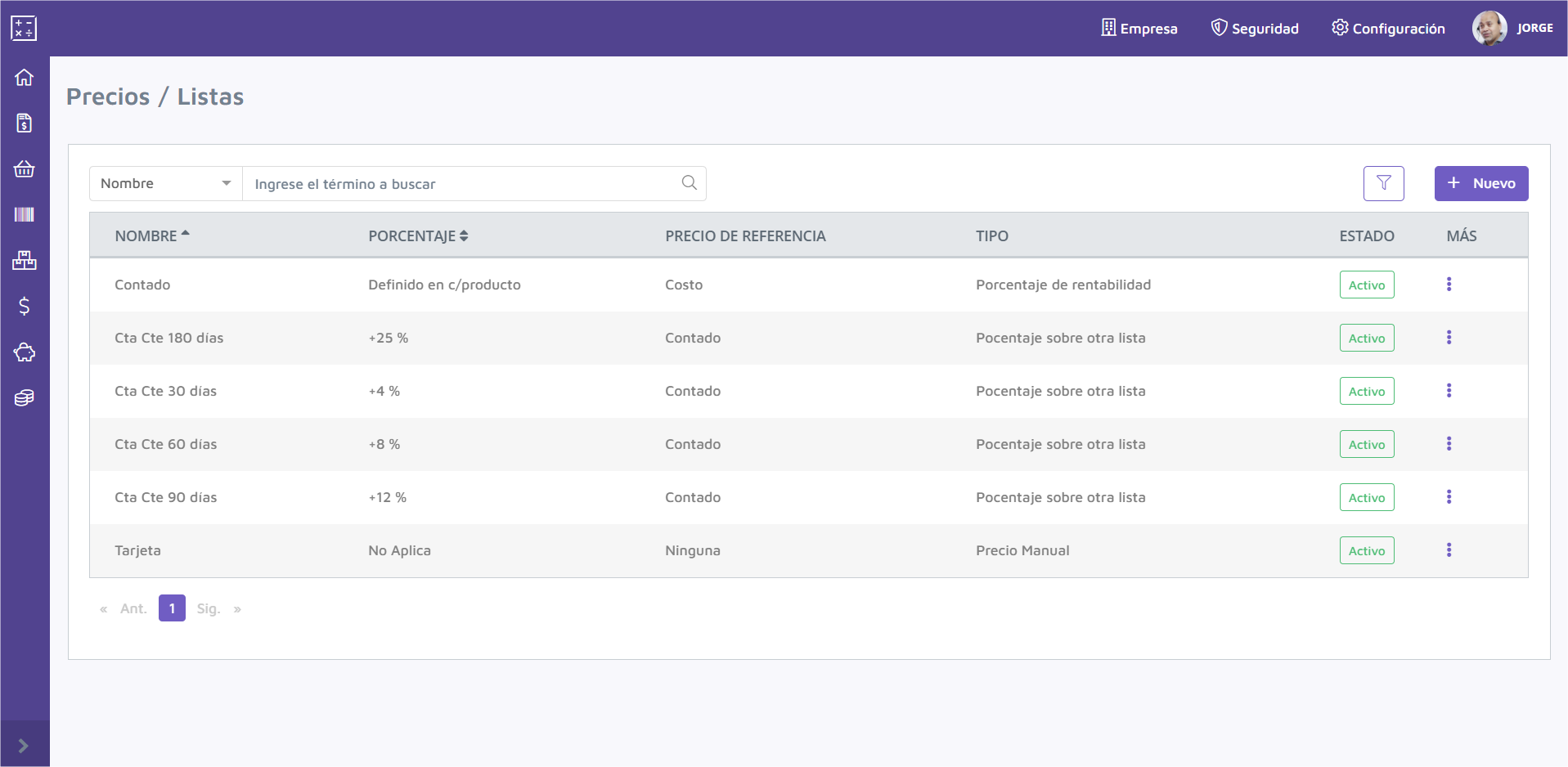Create a new price list with Nuevo
Image resolution: width=1568 pixels, height=767 pixels.
(x=1480, y=183)
